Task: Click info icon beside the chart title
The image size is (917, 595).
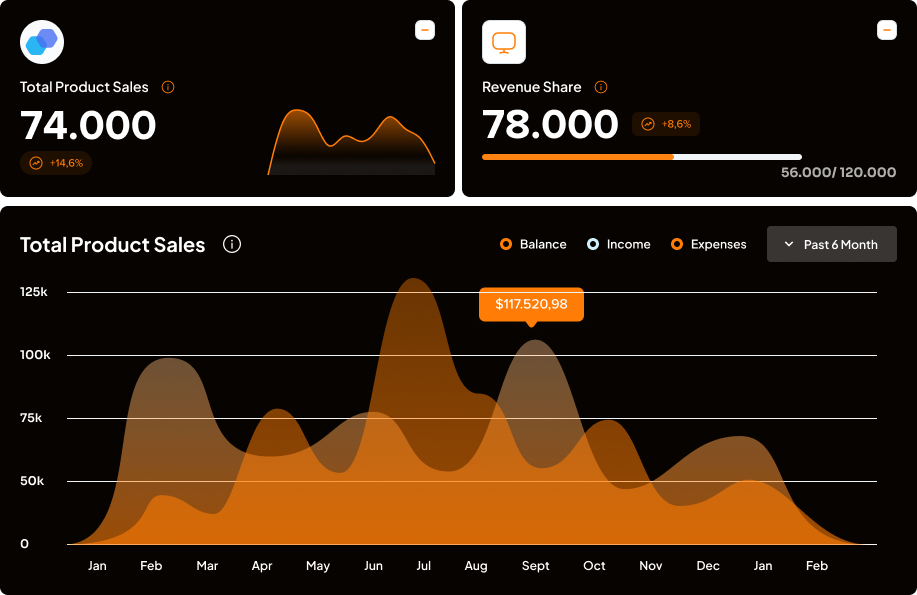Action: [x=232, y=244]
